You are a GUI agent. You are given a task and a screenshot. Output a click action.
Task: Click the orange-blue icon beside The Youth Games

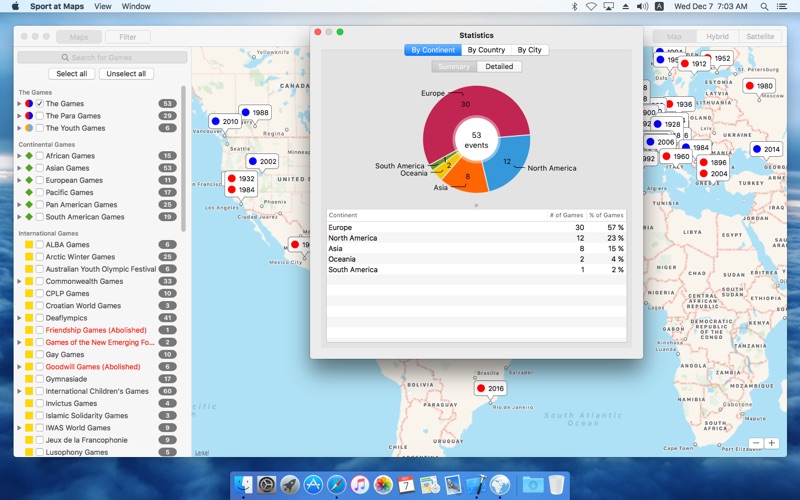click(x=29, y=128)
